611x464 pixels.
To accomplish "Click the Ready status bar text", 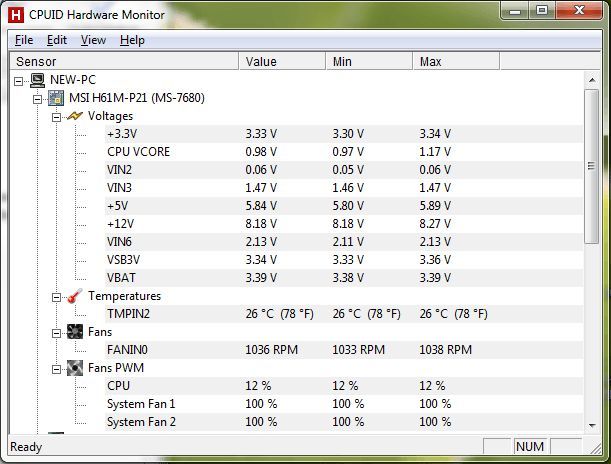I will pyautogui.click(x=26, y=447).
